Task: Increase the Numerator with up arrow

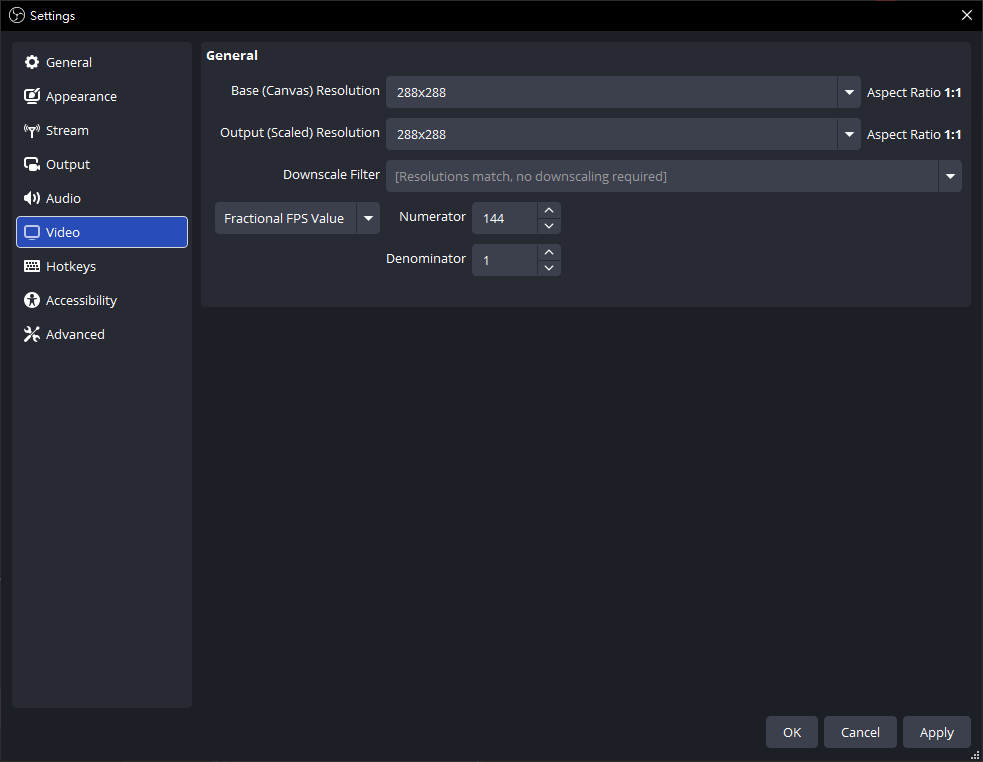Action: [x=549, y=211]
